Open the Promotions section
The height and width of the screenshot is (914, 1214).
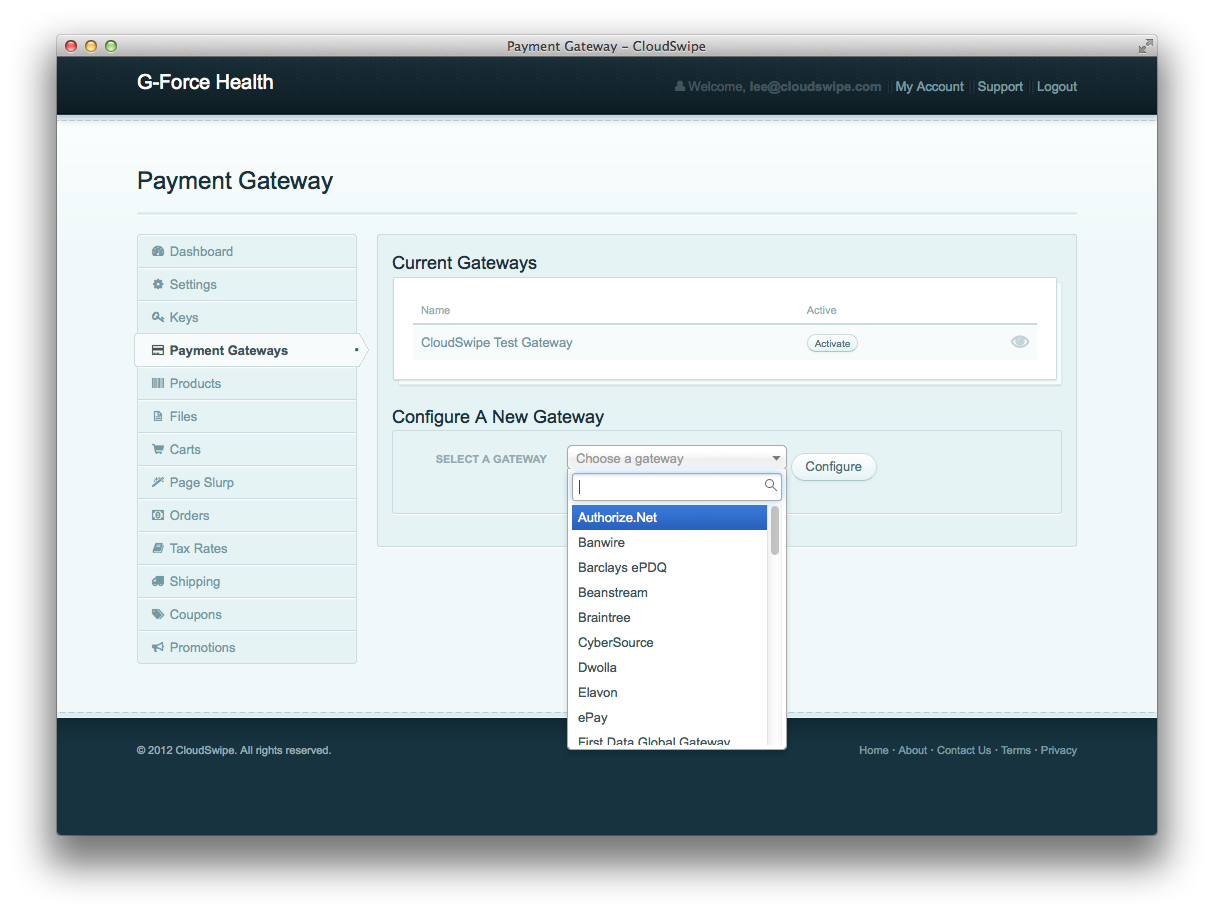coord(247,647)
